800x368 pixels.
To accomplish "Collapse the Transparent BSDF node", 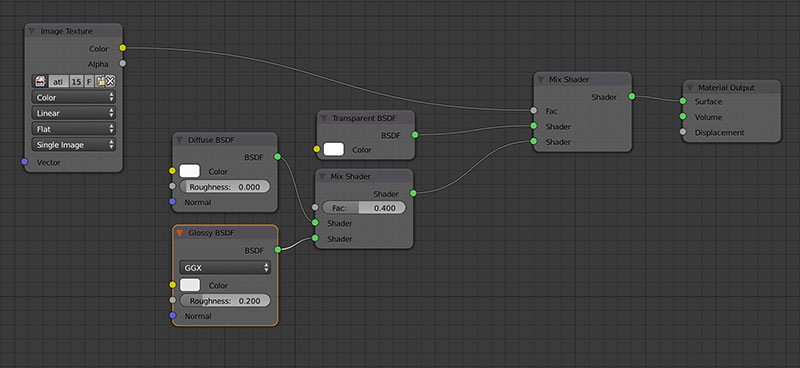I will [x=323, y=118].
